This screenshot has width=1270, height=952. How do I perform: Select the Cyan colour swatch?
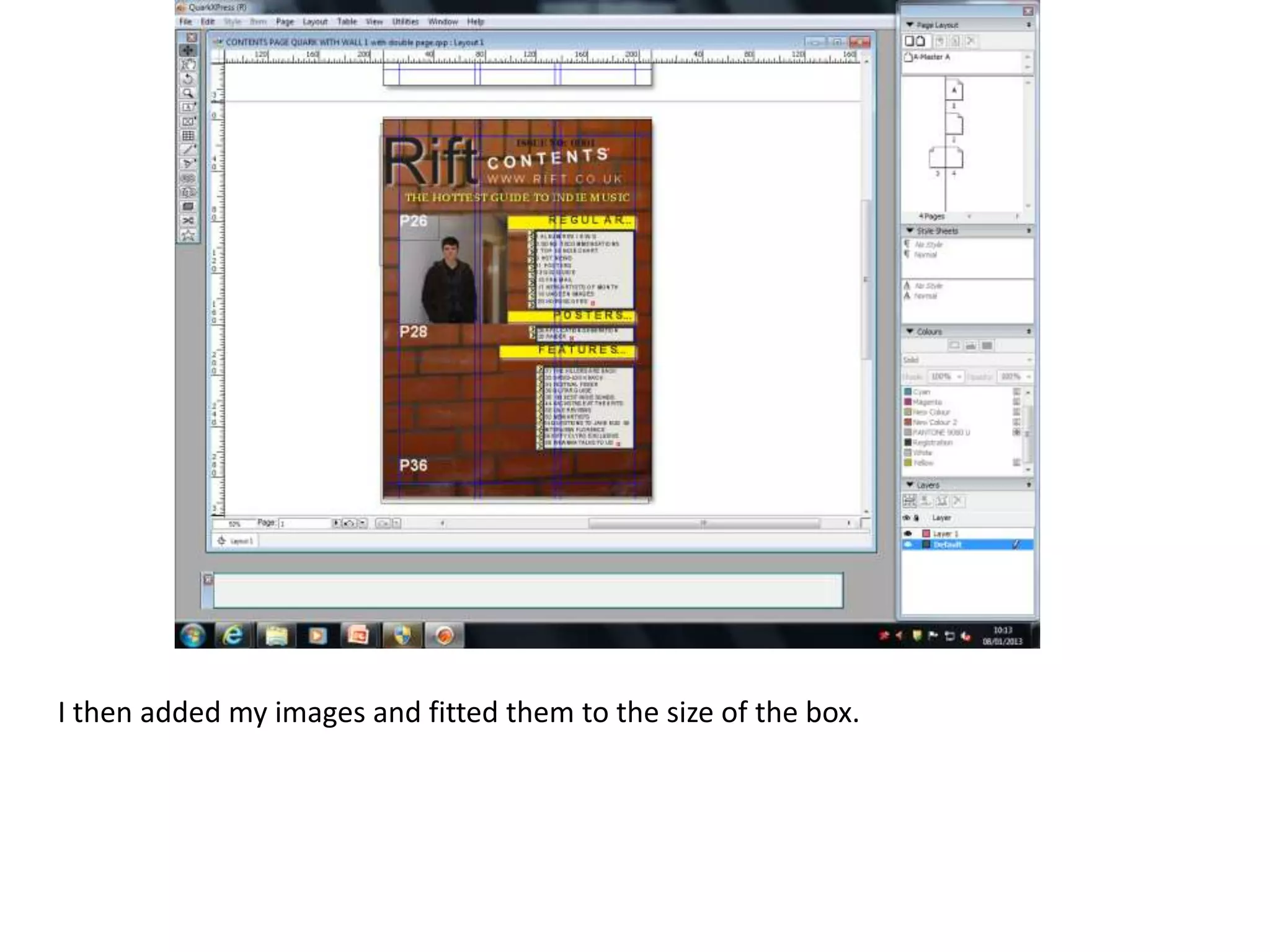pyautogui.click(x=908, y=392)
